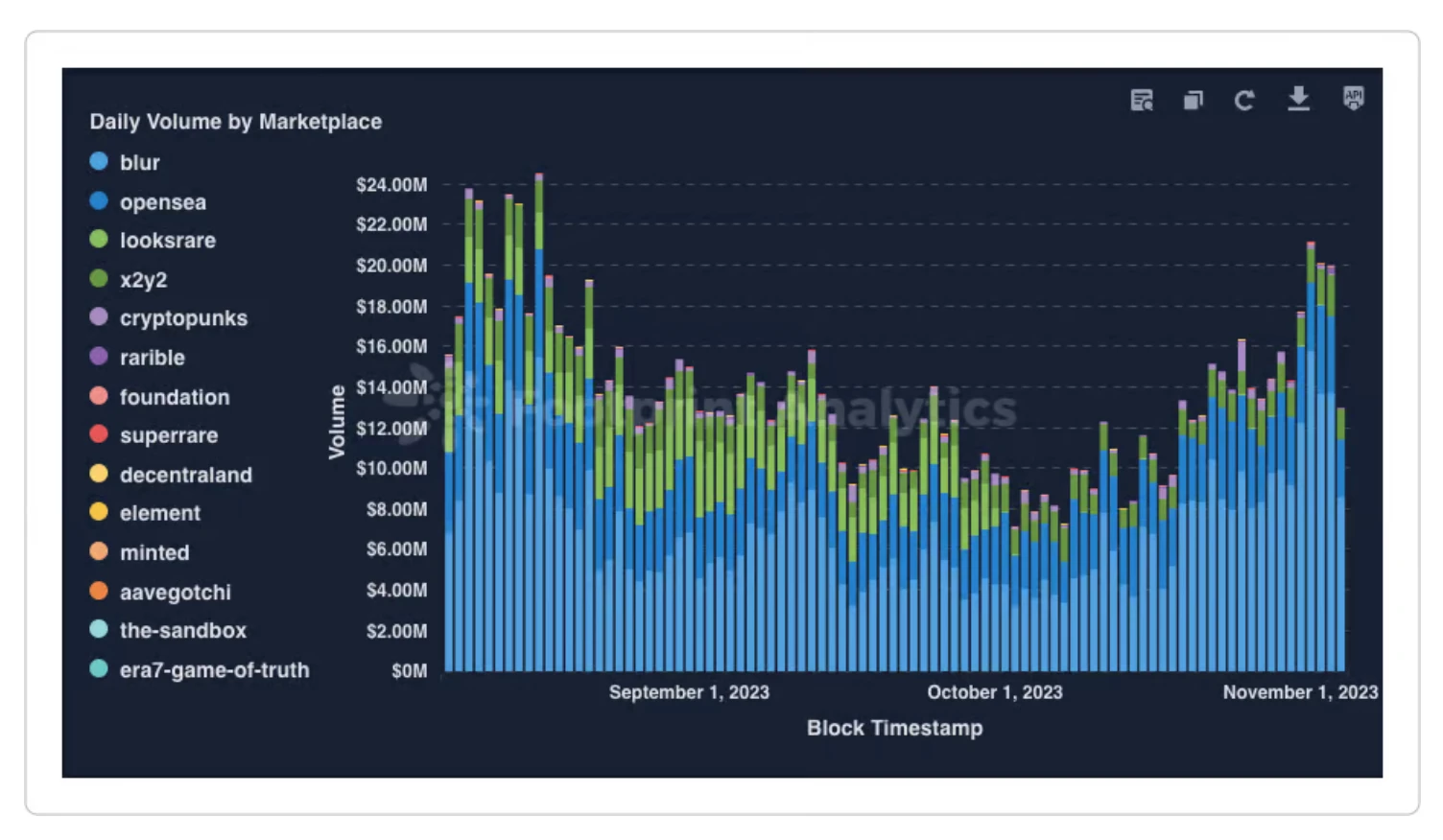This screenshot has height=840, width=1443.
Task: Click the cryptopunks legend label
Action: 183,318
